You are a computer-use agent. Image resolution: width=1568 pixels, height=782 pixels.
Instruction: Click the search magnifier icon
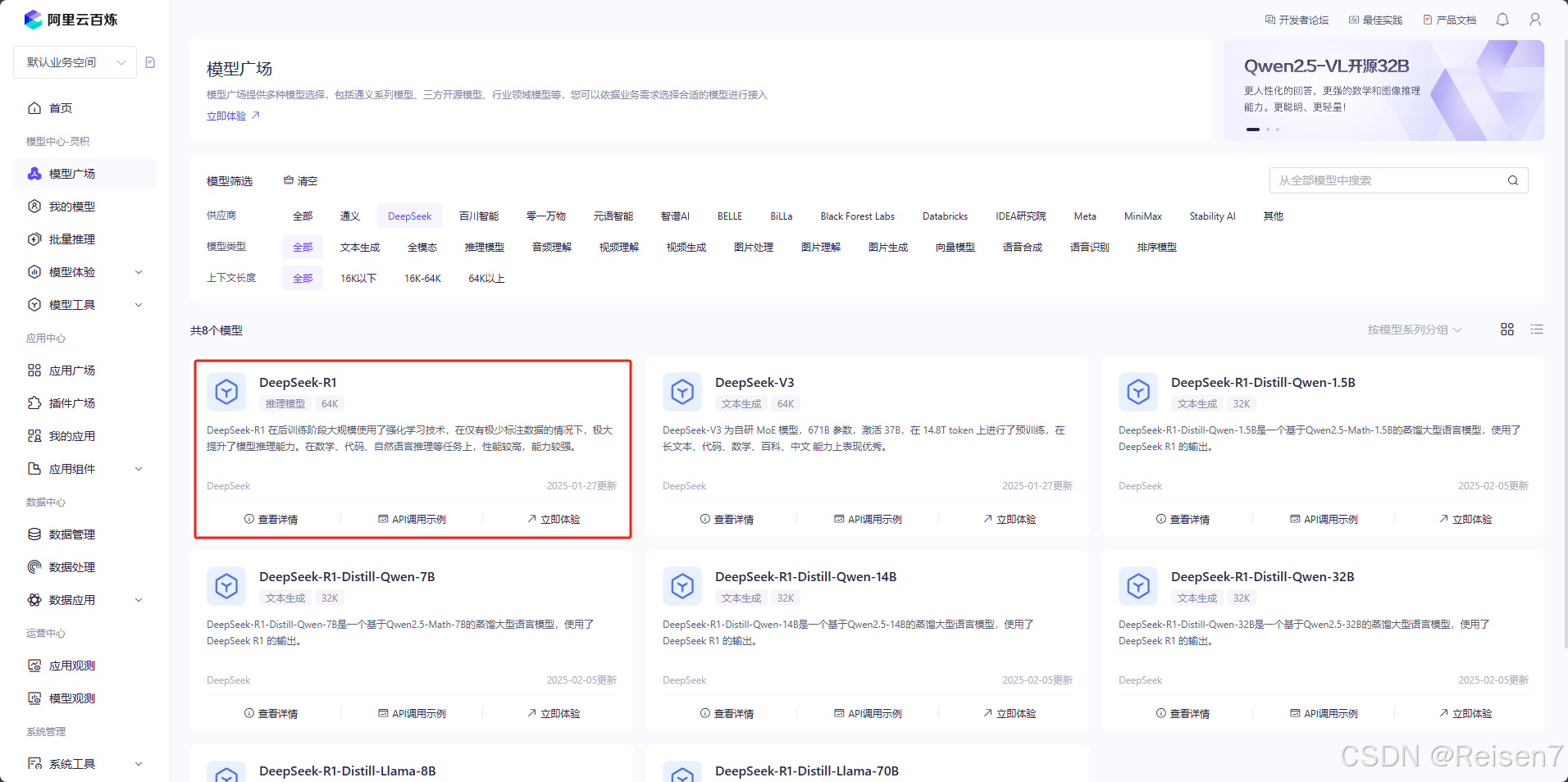coord(1512,180)
